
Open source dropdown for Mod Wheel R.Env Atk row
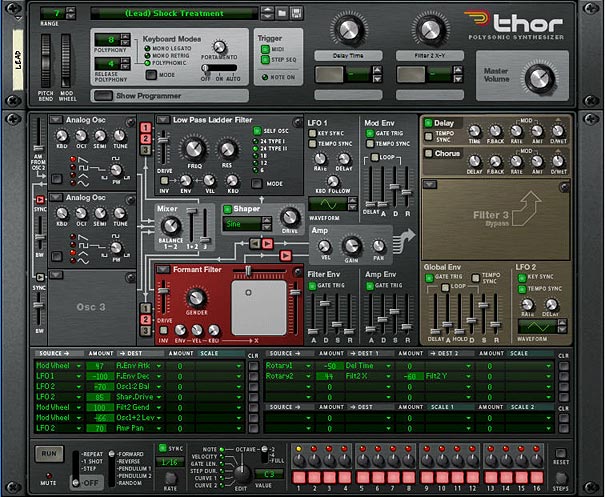[79, 366]
